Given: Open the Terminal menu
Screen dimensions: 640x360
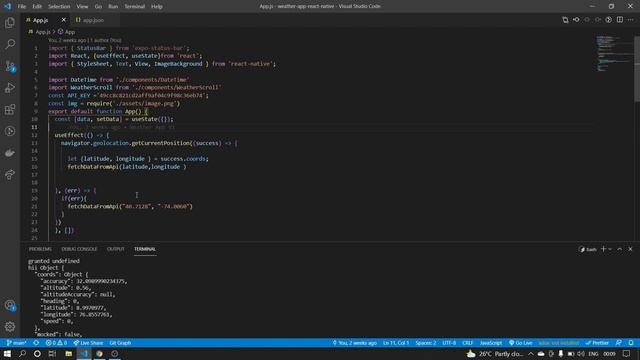Looking at the screenshot, I should point(135,7).
